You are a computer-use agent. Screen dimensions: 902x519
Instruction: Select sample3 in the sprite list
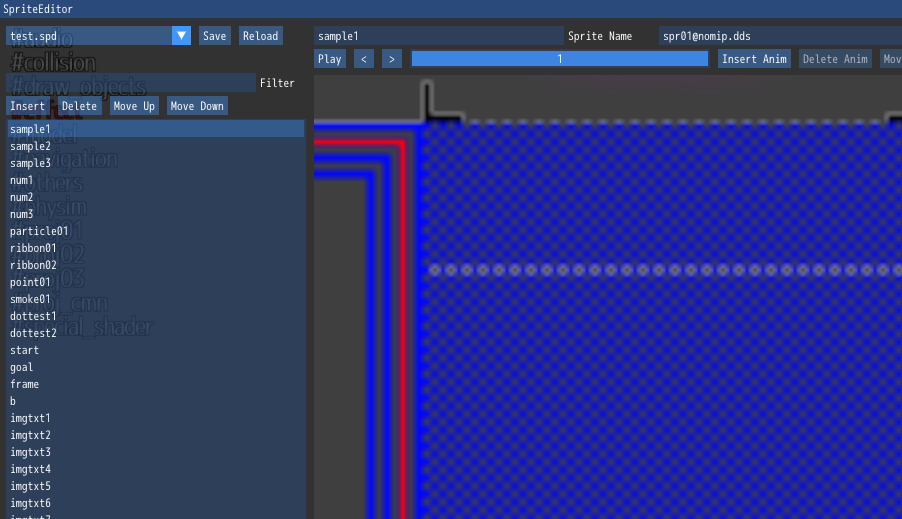click(x=155, y=163)
